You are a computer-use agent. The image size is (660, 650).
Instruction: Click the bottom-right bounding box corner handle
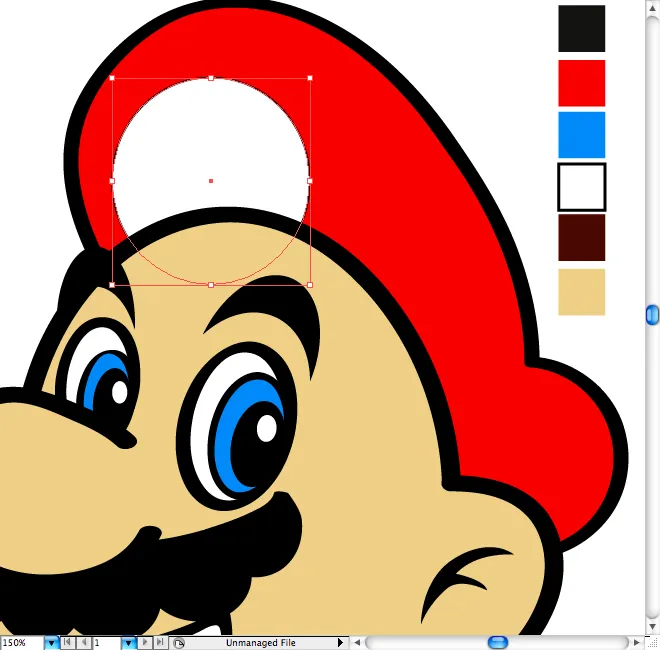tap(310, 285)
